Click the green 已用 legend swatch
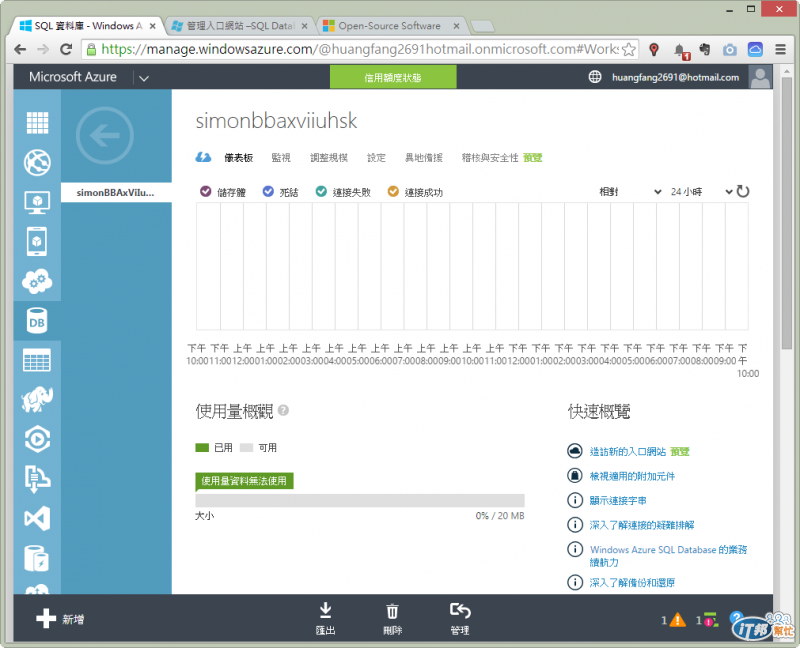The image size is (800, 648). tap(202, 447)
